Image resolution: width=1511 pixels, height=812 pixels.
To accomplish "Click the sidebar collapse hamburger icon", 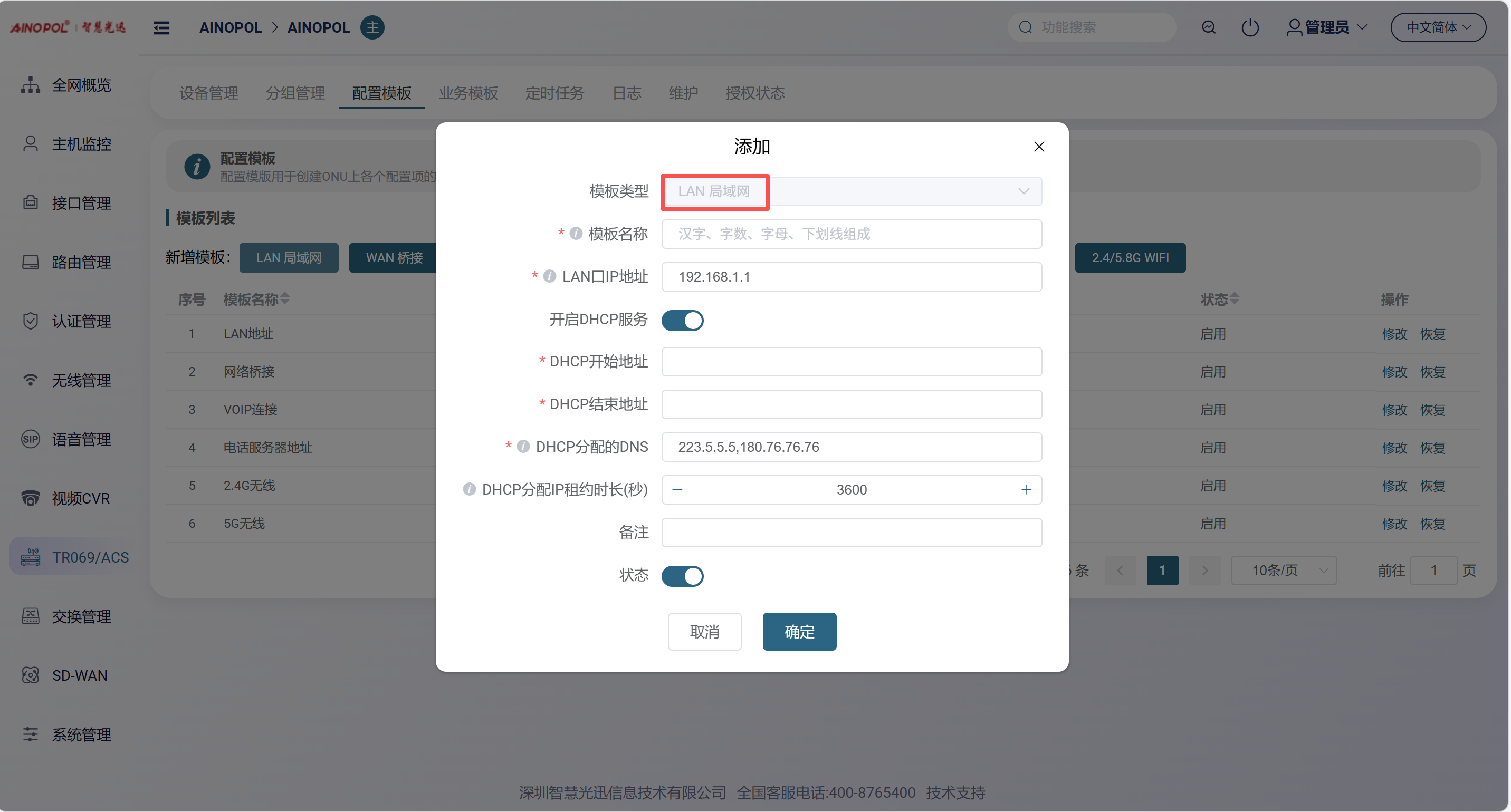I will (161, 27).
